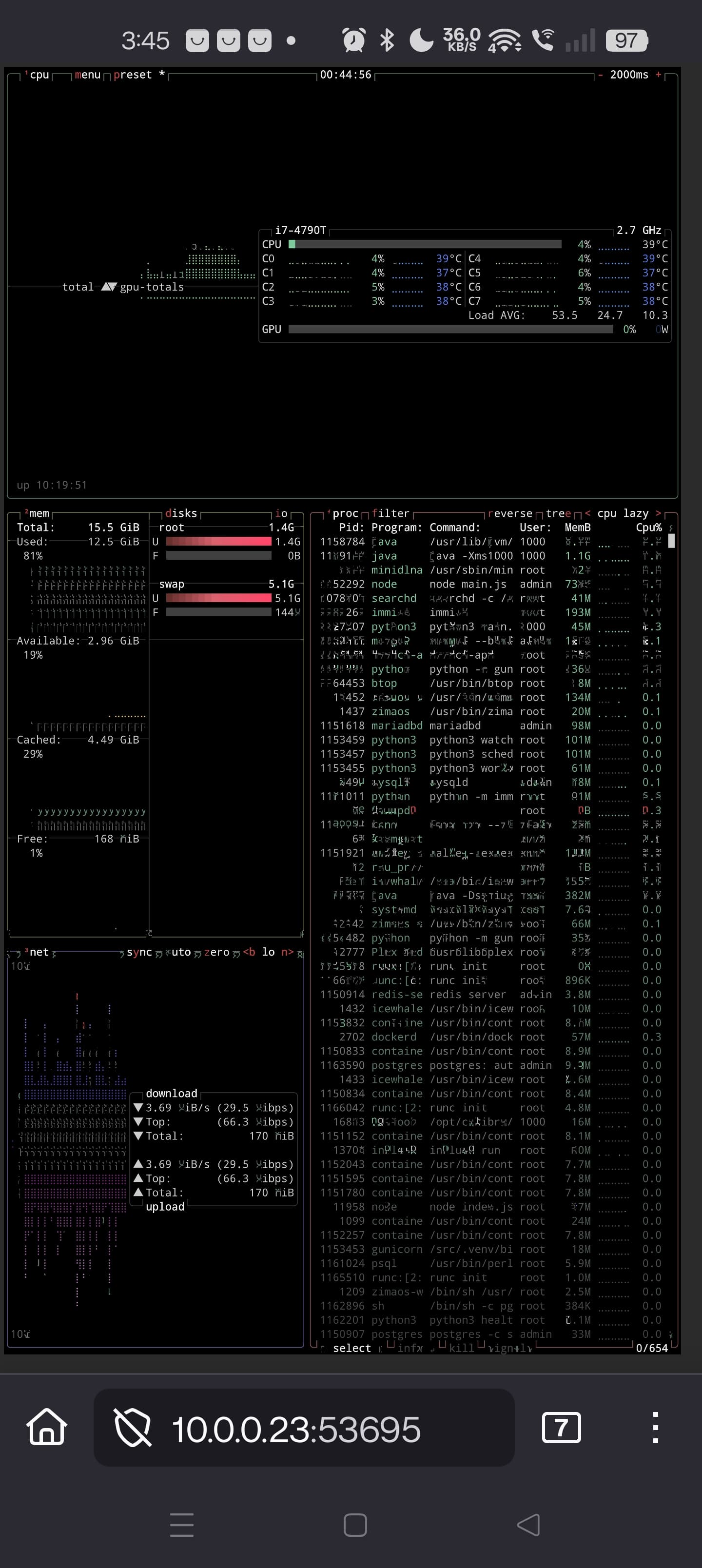Select the gunicorn process row 1153453
Screen dimensions: 702x1568
click(x=491, y=1249)
